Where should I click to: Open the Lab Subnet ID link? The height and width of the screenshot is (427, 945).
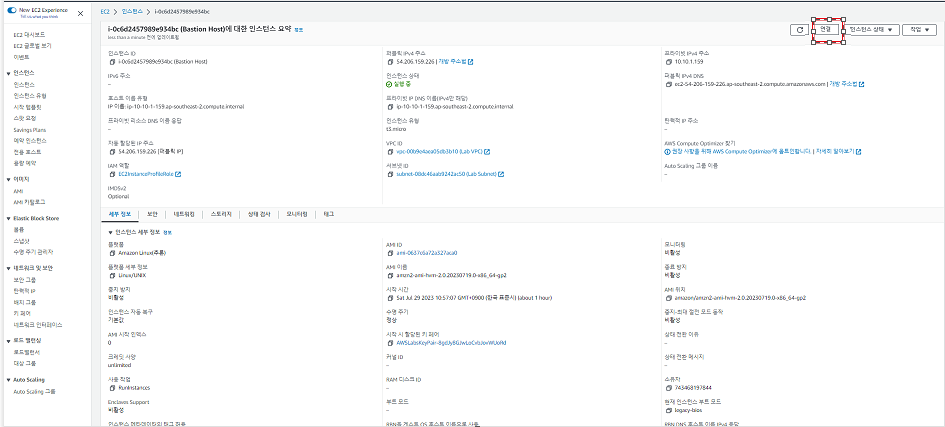tap(446, 175)
